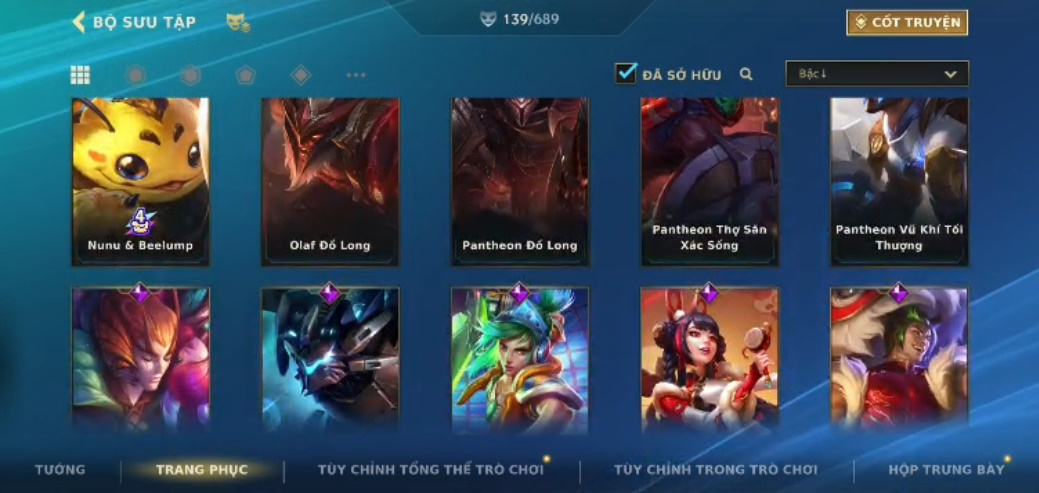Open the skin search magnifier
This screenshot has height=493, width=1039.
(x=746, y=74)
